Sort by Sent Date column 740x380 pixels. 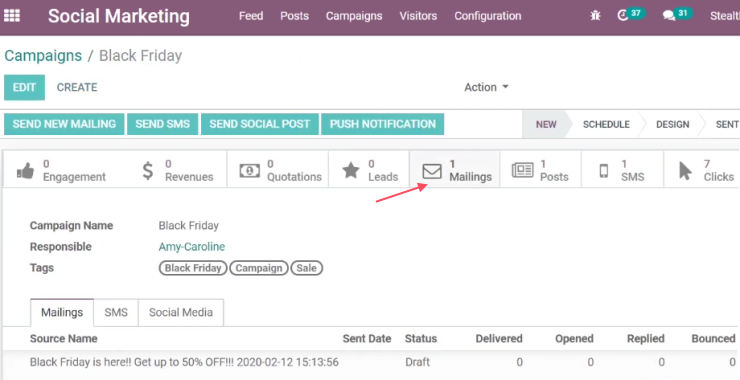[367, 339]
